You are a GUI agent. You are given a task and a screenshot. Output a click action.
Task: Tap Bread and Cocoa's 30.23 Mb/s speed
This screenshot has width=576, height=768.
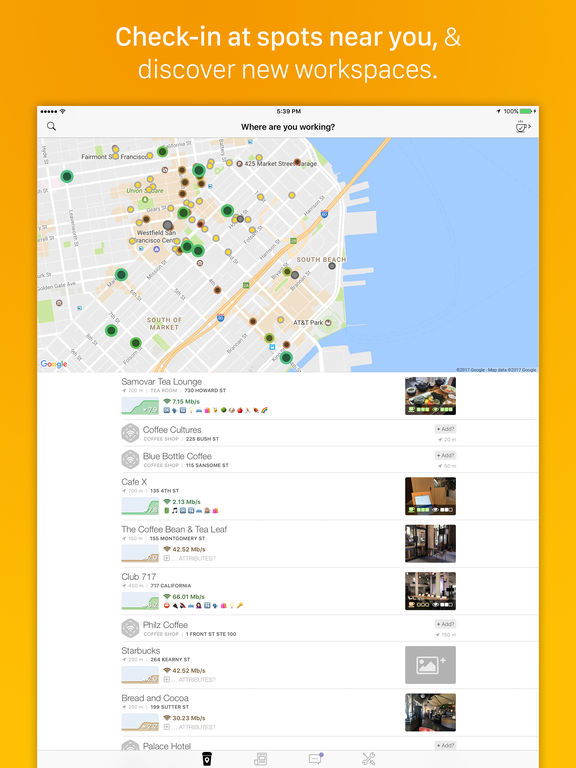click(x=184, y=718)
